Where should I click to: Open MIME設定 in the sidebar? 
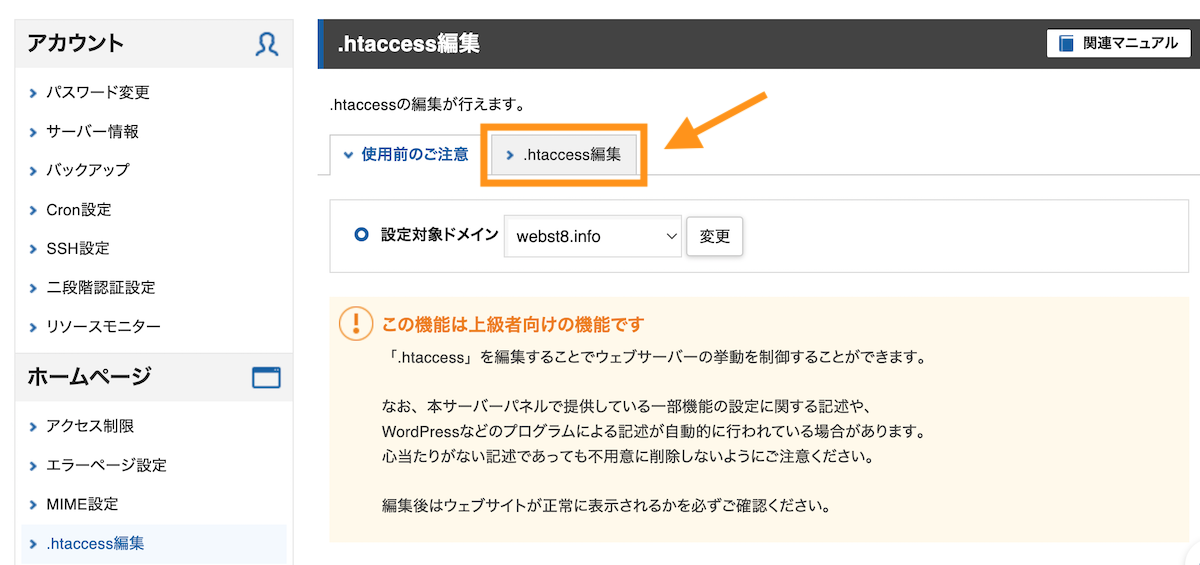point(82,504)
